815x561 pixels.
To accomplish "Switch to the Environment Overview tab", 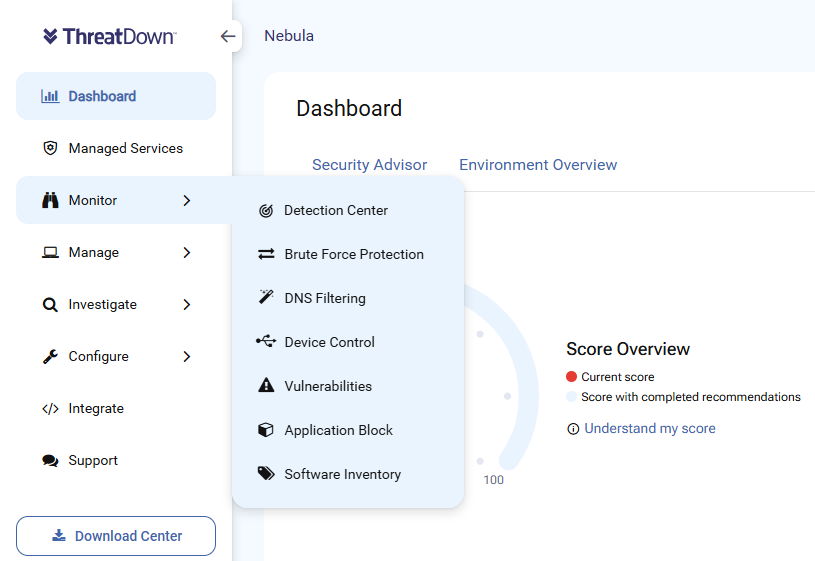I will click(x=538, y=165).
